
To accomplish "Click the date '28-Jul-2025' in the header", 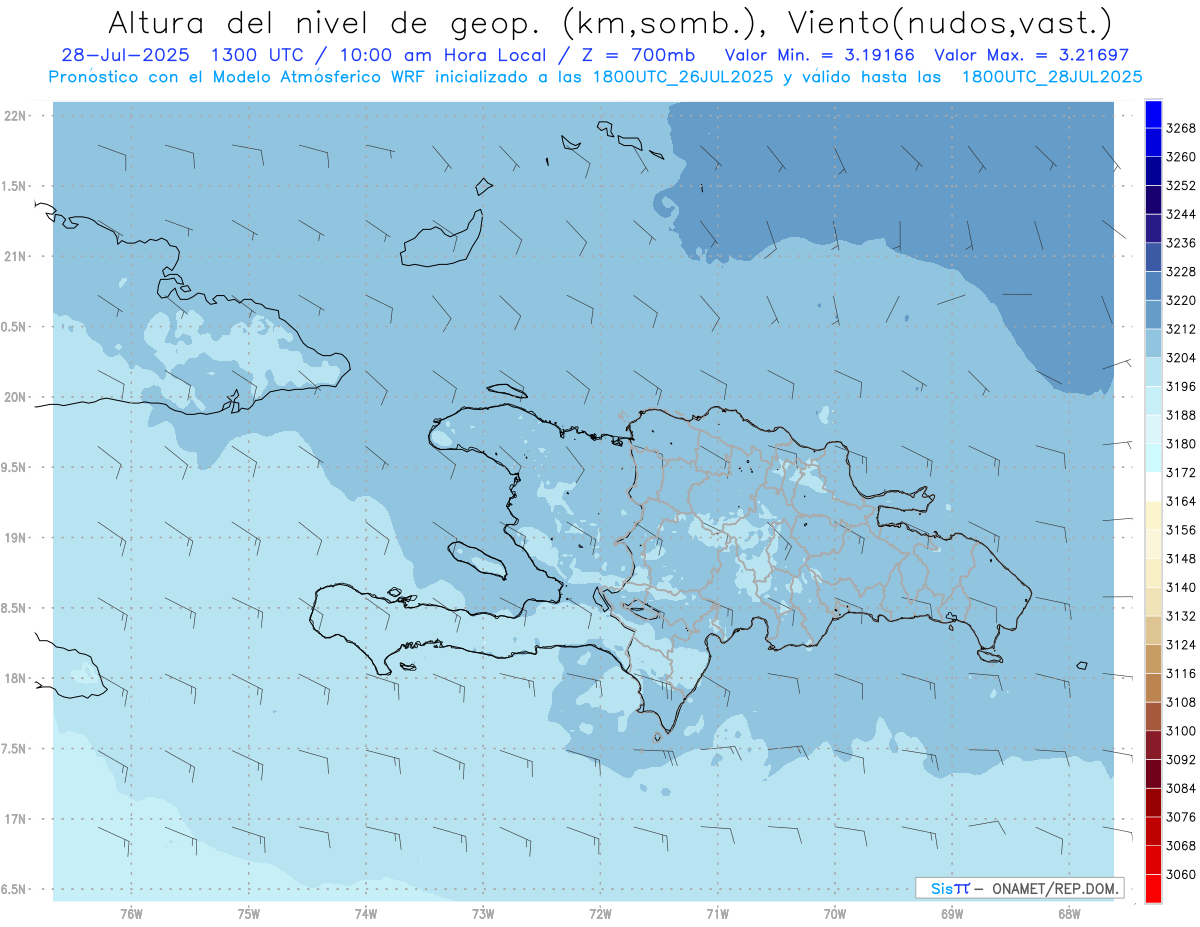I will pyautogui.click(x=128, y=55).
